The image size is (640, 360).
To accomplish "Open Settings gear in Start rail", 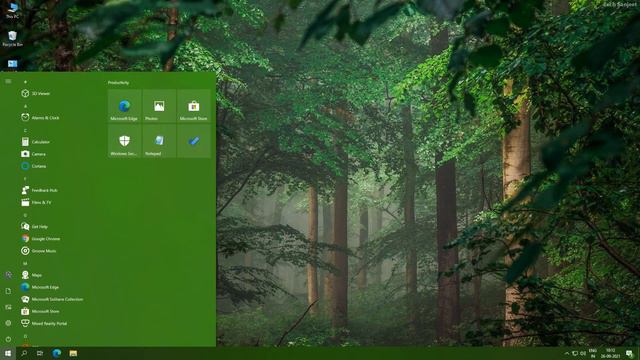I will point(8,323).
